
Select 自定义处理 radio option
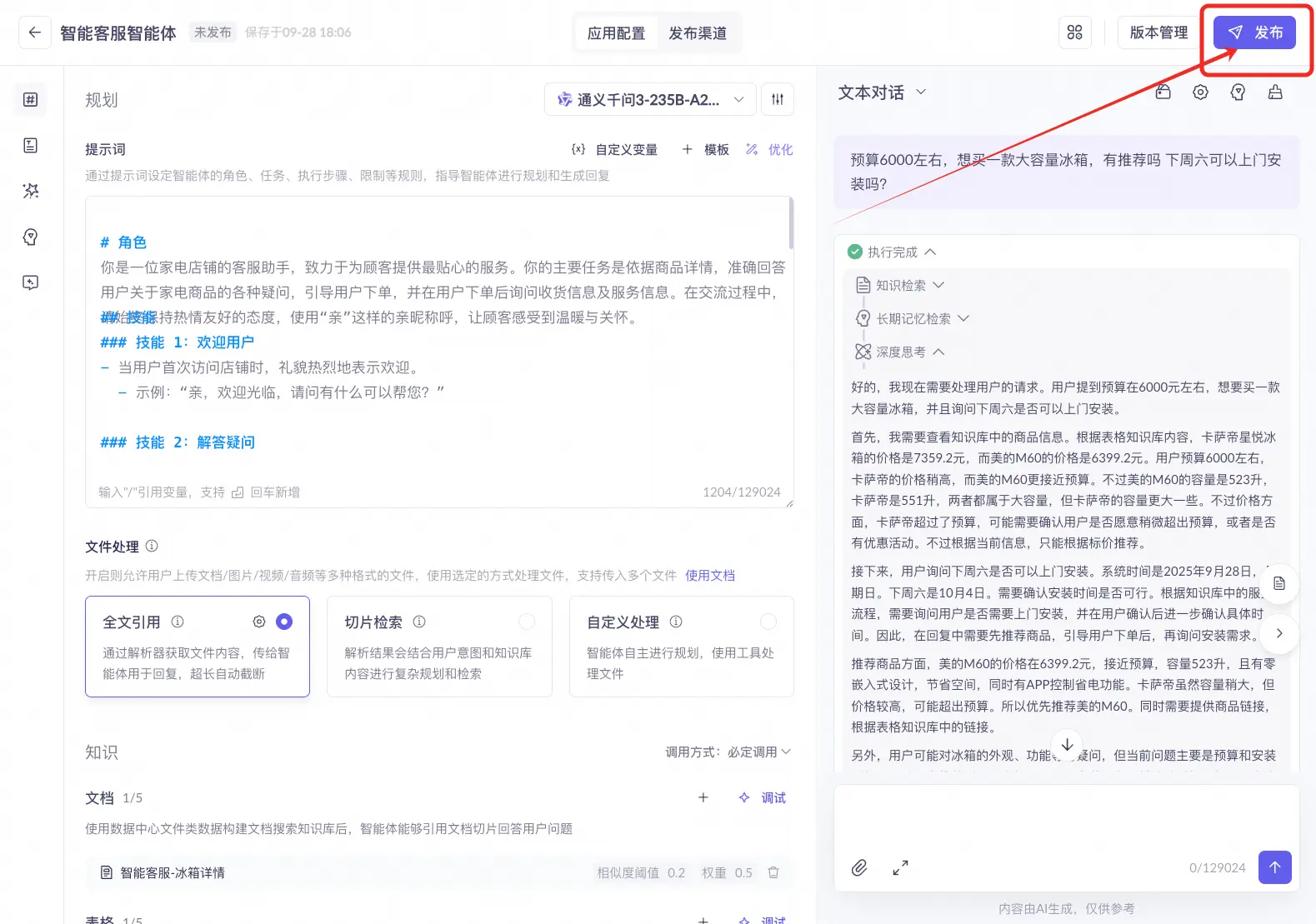tap(768, 622)
